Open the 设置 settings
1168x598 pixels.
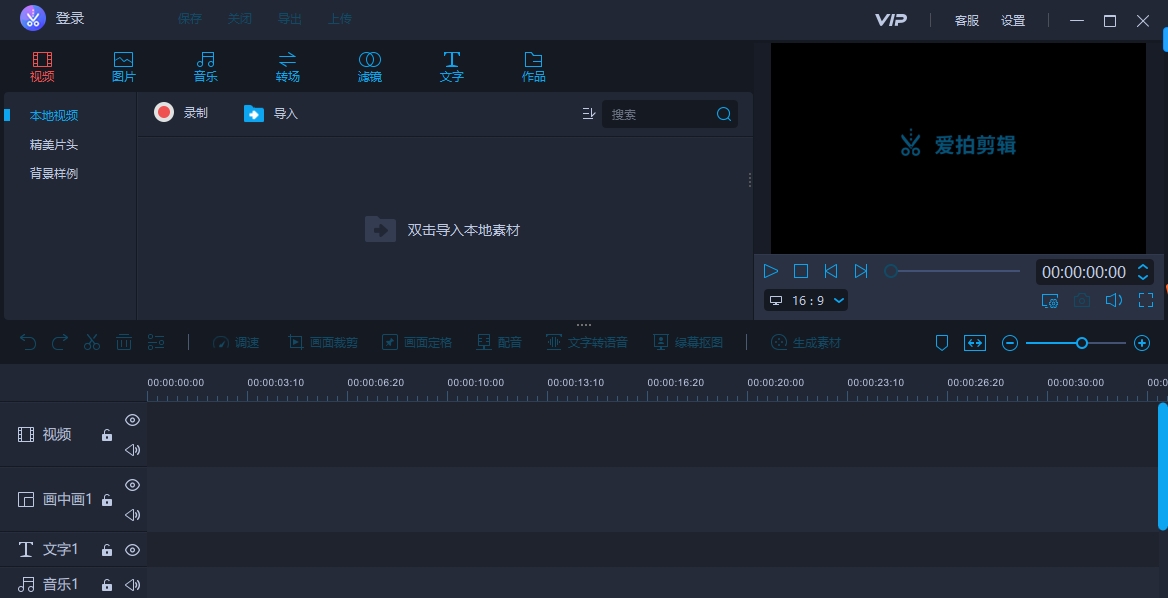point(1013,21)
